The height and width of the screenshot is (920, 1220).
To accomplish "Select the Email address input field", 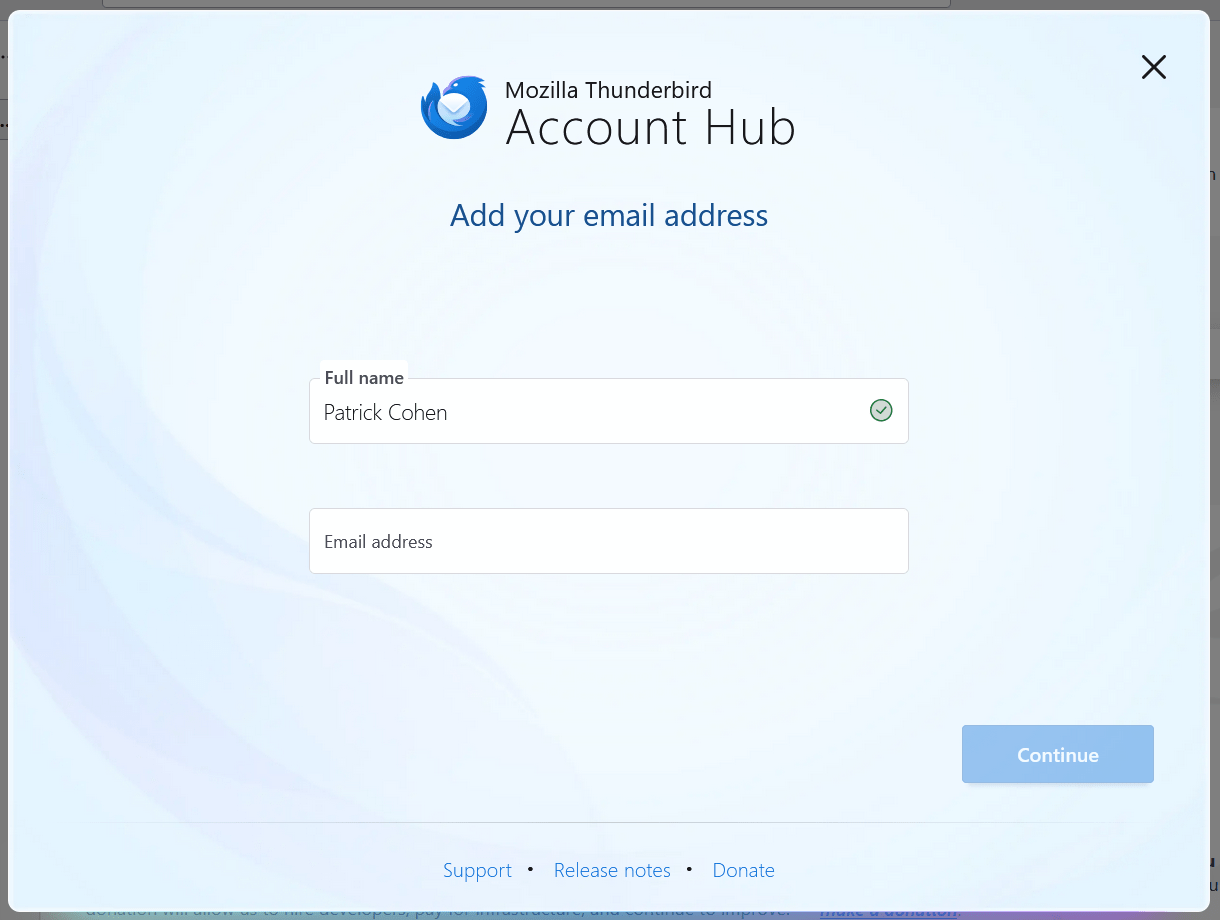I will coord(608,541).
